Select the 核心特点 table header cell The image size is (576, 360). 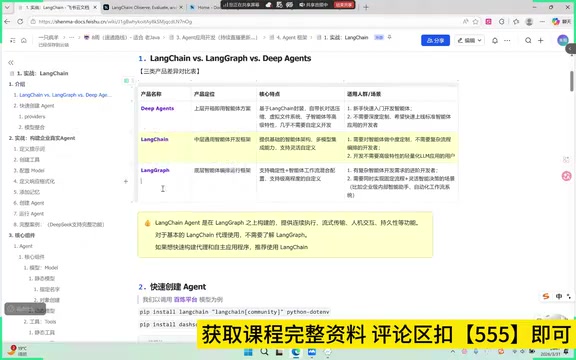(x=300, y=94)
